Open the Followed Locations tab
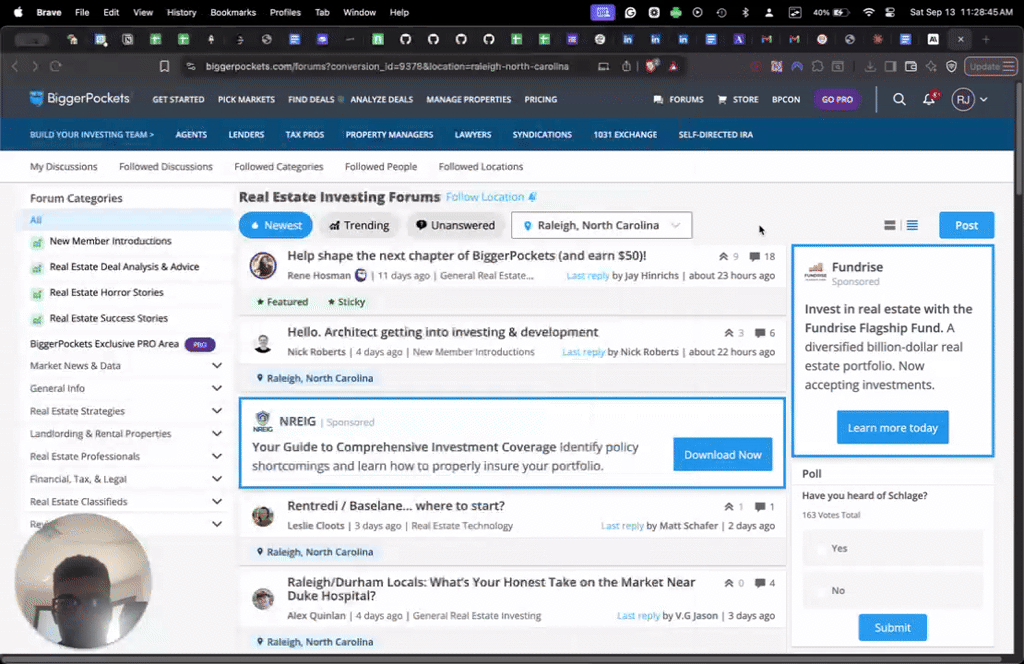This screenshot has width=1024, height=664. [x=481, y=166]
